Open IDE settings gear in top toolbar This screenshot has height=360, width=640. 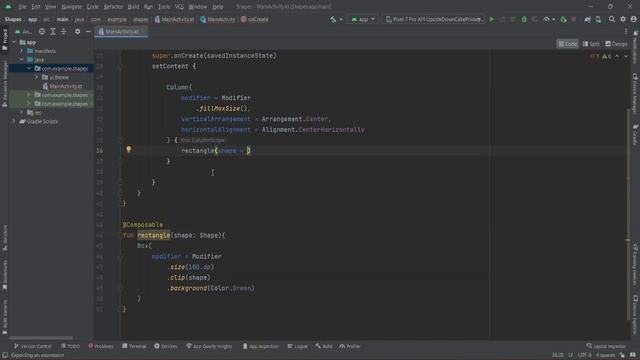coord(623,19)
